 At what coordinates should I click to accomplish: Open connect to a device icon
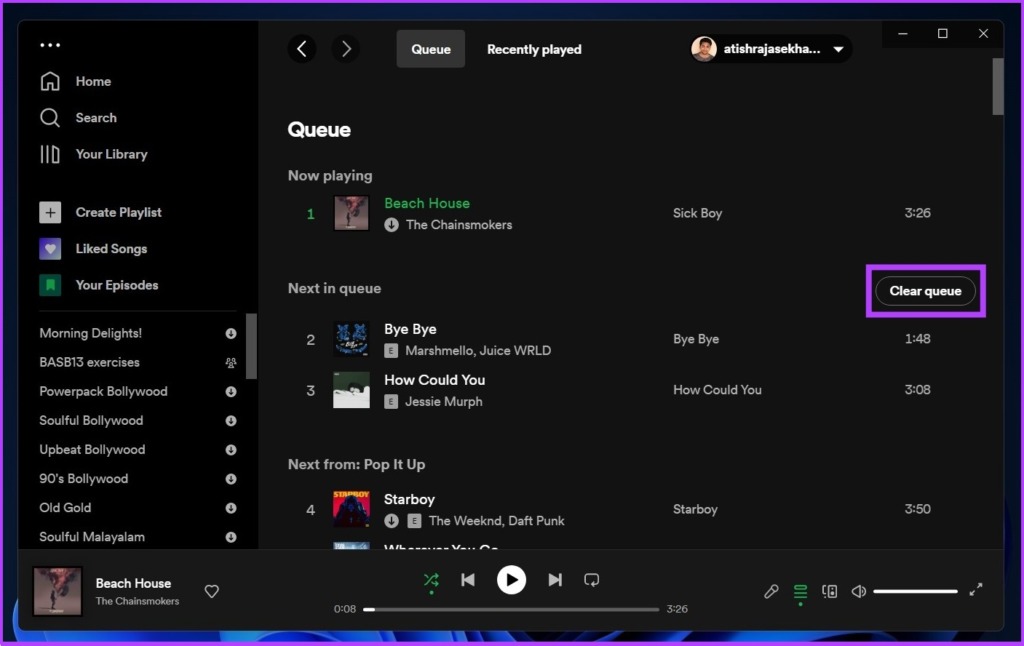click(829, 591)
